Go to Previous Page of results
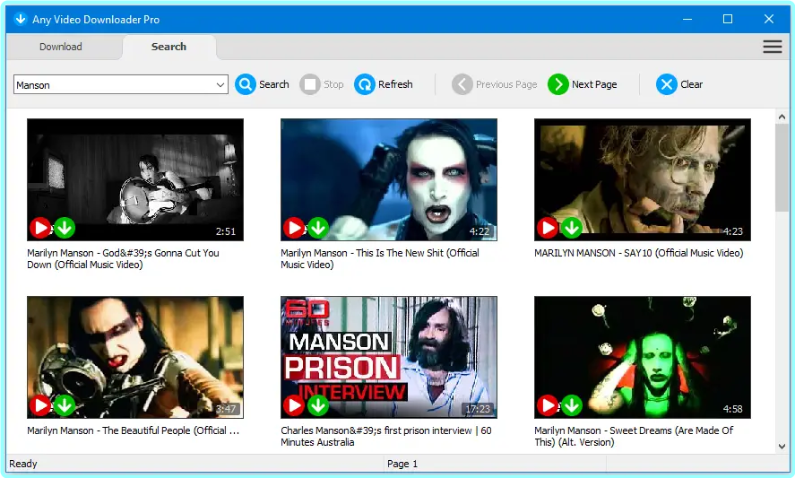The width and height of the screenshot is (795, 478). coord(494,85)
